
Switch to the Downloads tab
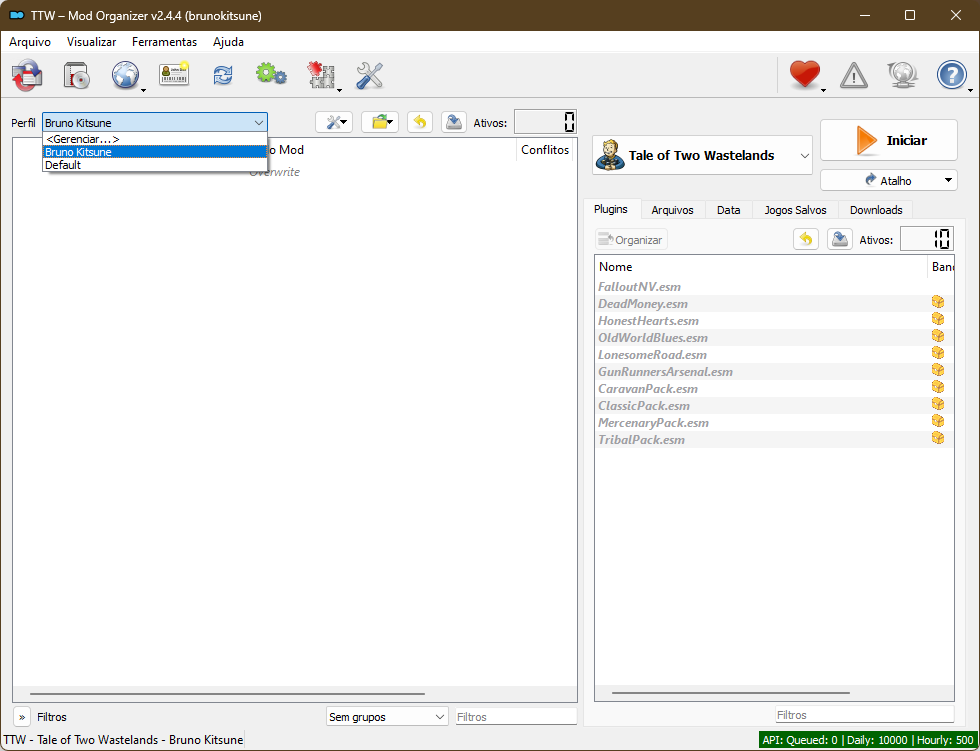[876, 210]
